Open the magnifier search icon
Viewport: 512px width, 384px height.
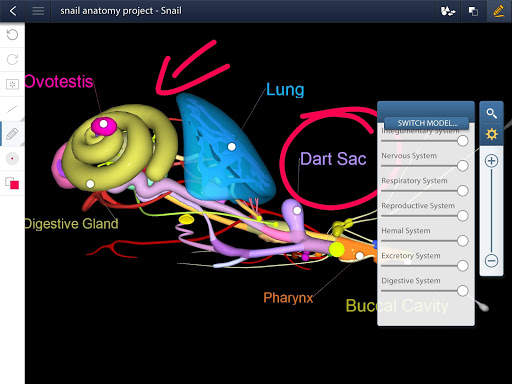pos(491,114)
